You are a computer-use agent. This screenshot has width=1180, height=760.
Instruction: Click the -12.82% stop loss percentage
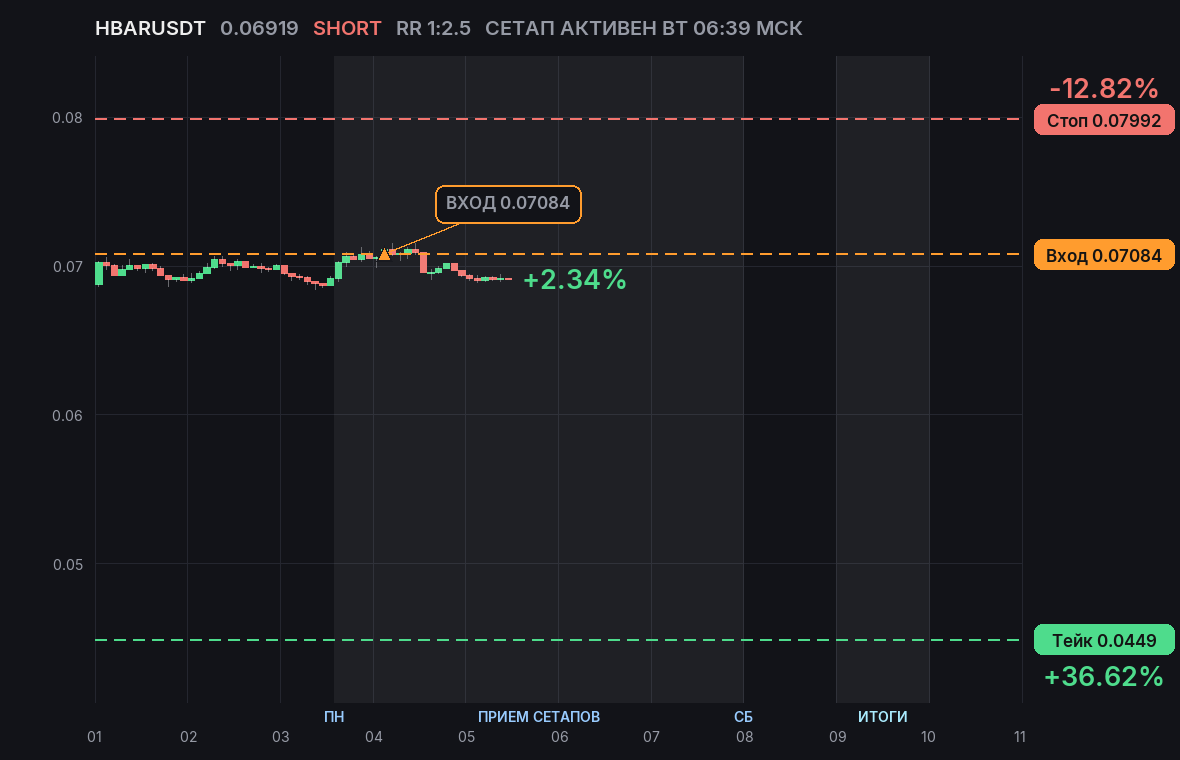point(1103,88)
